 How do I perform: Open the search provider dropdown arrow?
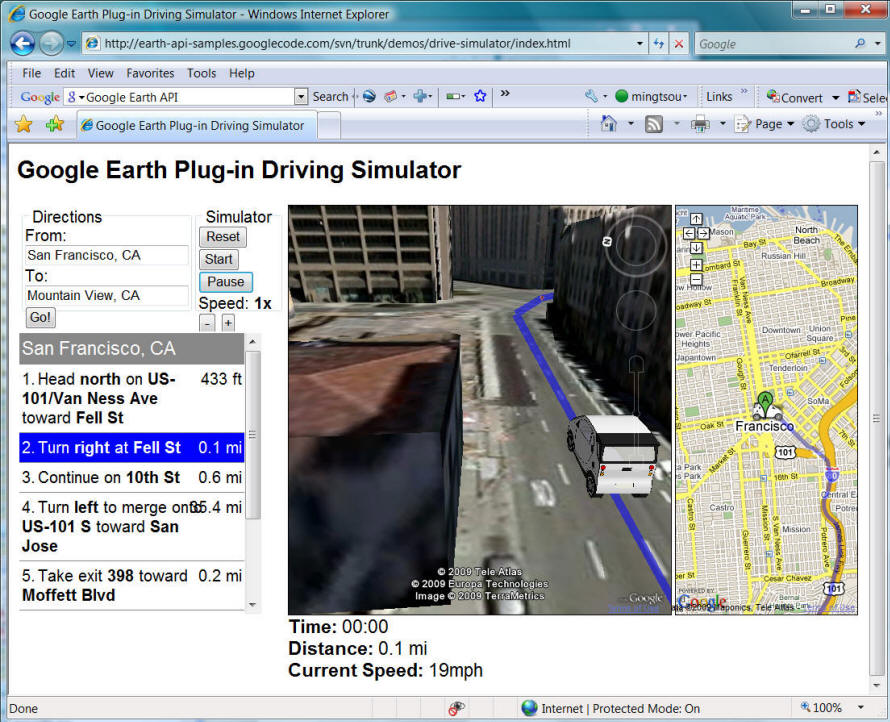click(877, 44)
